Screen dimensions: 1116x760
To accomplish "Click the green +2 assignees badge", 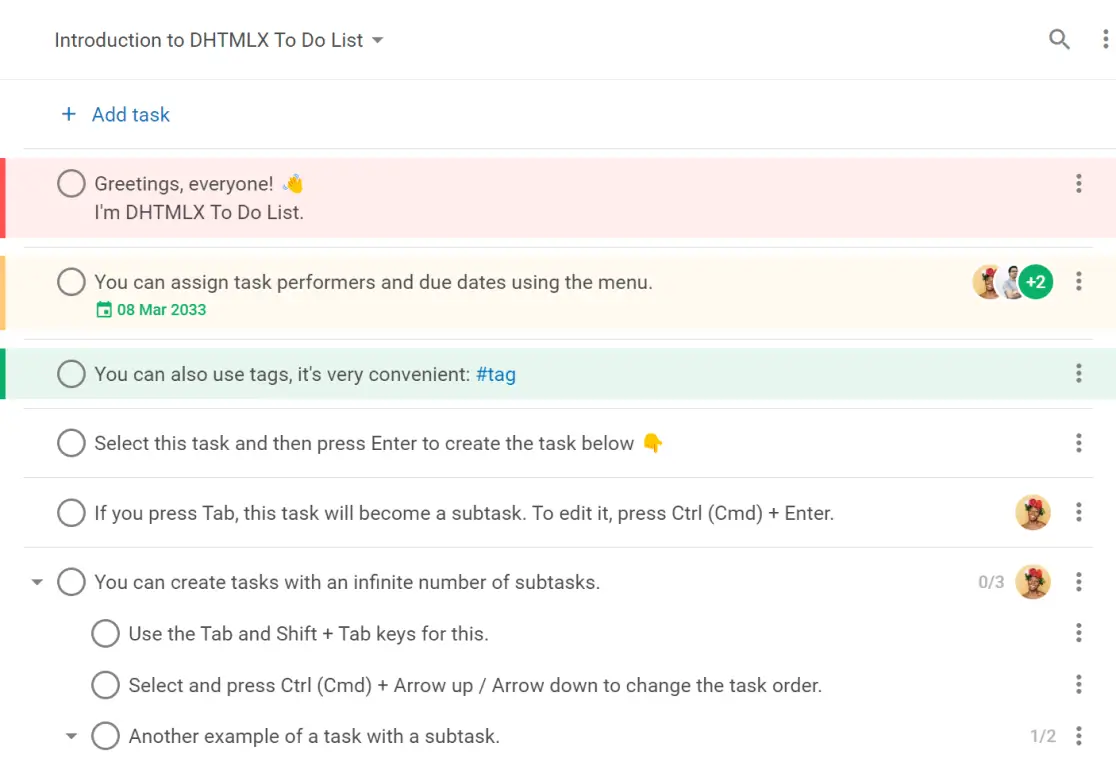I will coord(1036,282).
